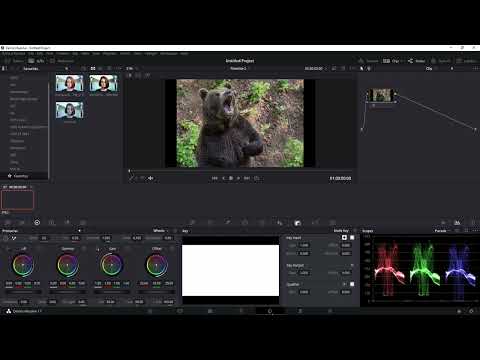Reset the Gain wheel
This screenshot has width=480, height=360.
pyautogui.click(x=128, y=249)
